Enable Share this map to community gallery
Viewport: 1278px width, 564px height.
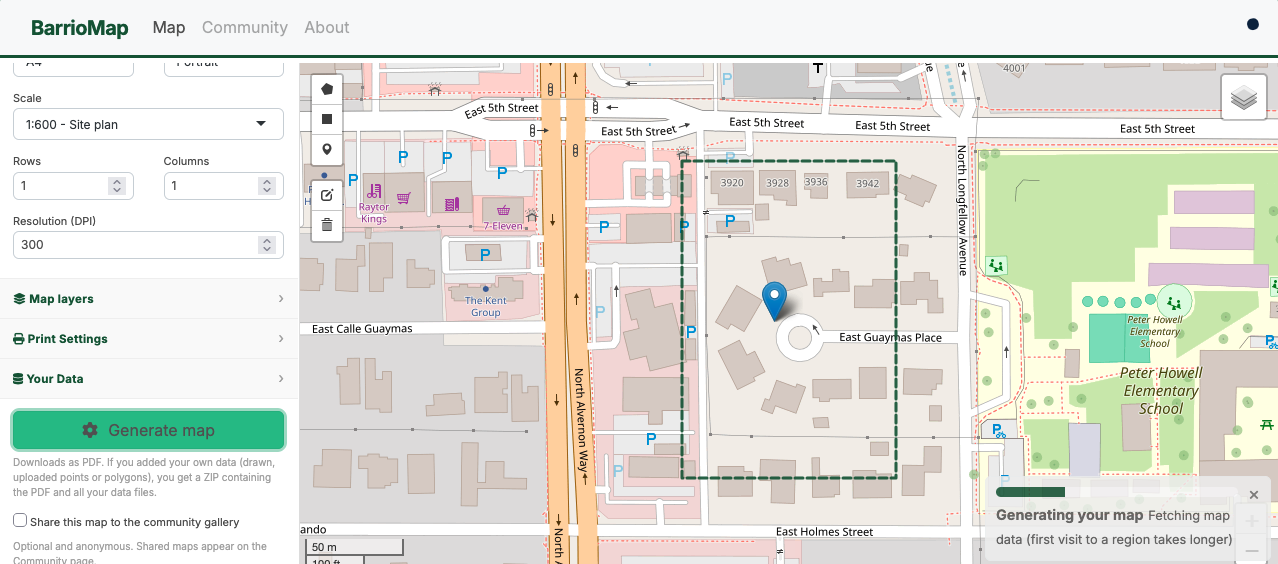(x=20, y=521)
